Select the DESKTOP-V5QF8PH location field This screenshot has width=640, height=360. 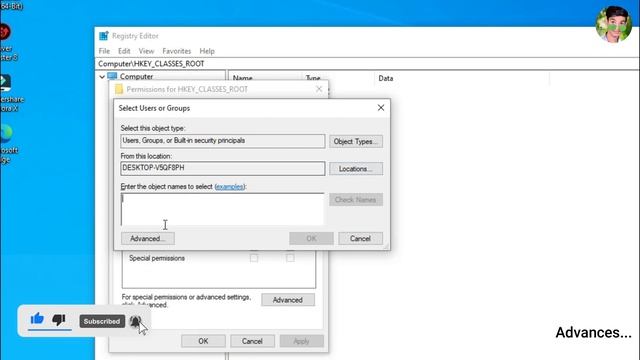click(223, 168)
